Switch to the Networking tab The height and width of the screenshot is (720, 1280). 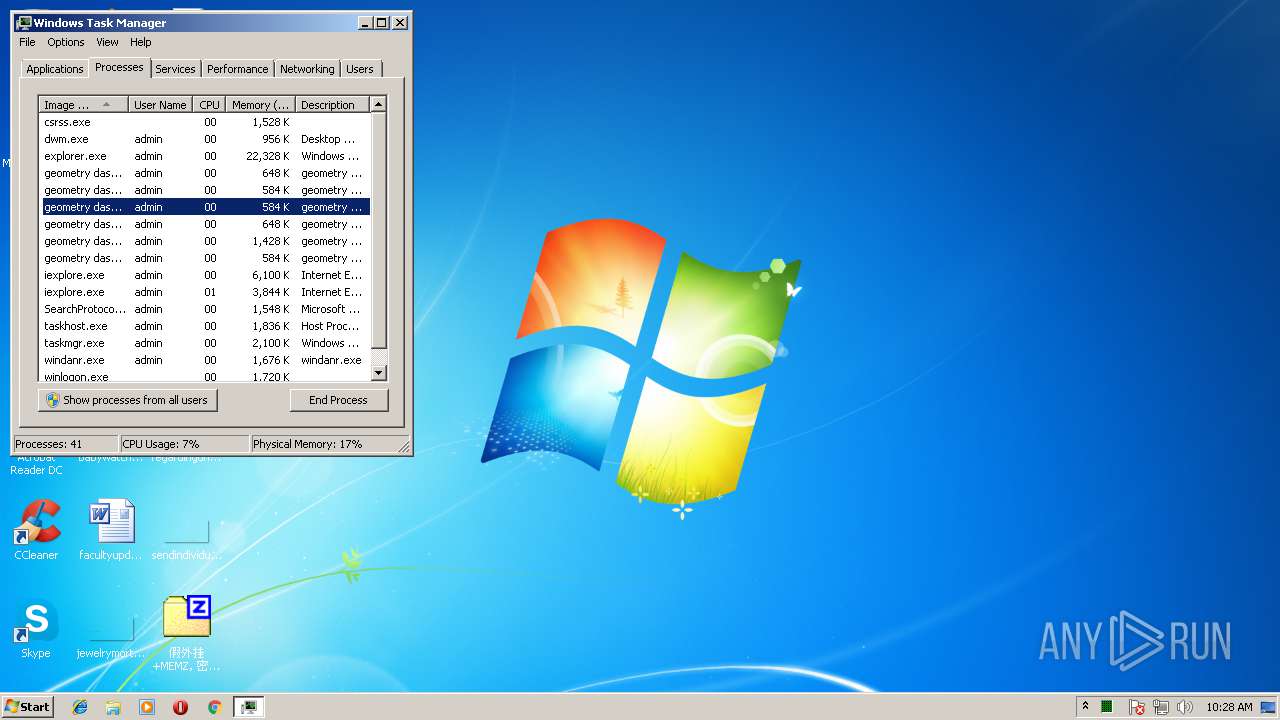[x=307, y=69]
